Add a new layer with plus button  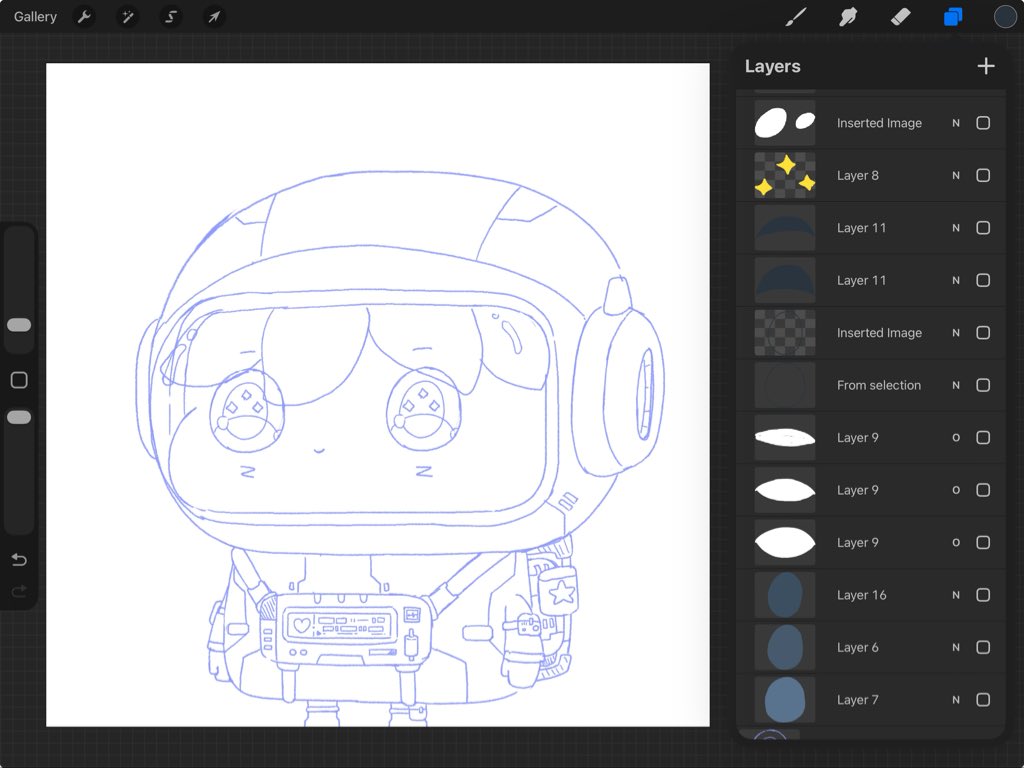(x=985, y=66)
